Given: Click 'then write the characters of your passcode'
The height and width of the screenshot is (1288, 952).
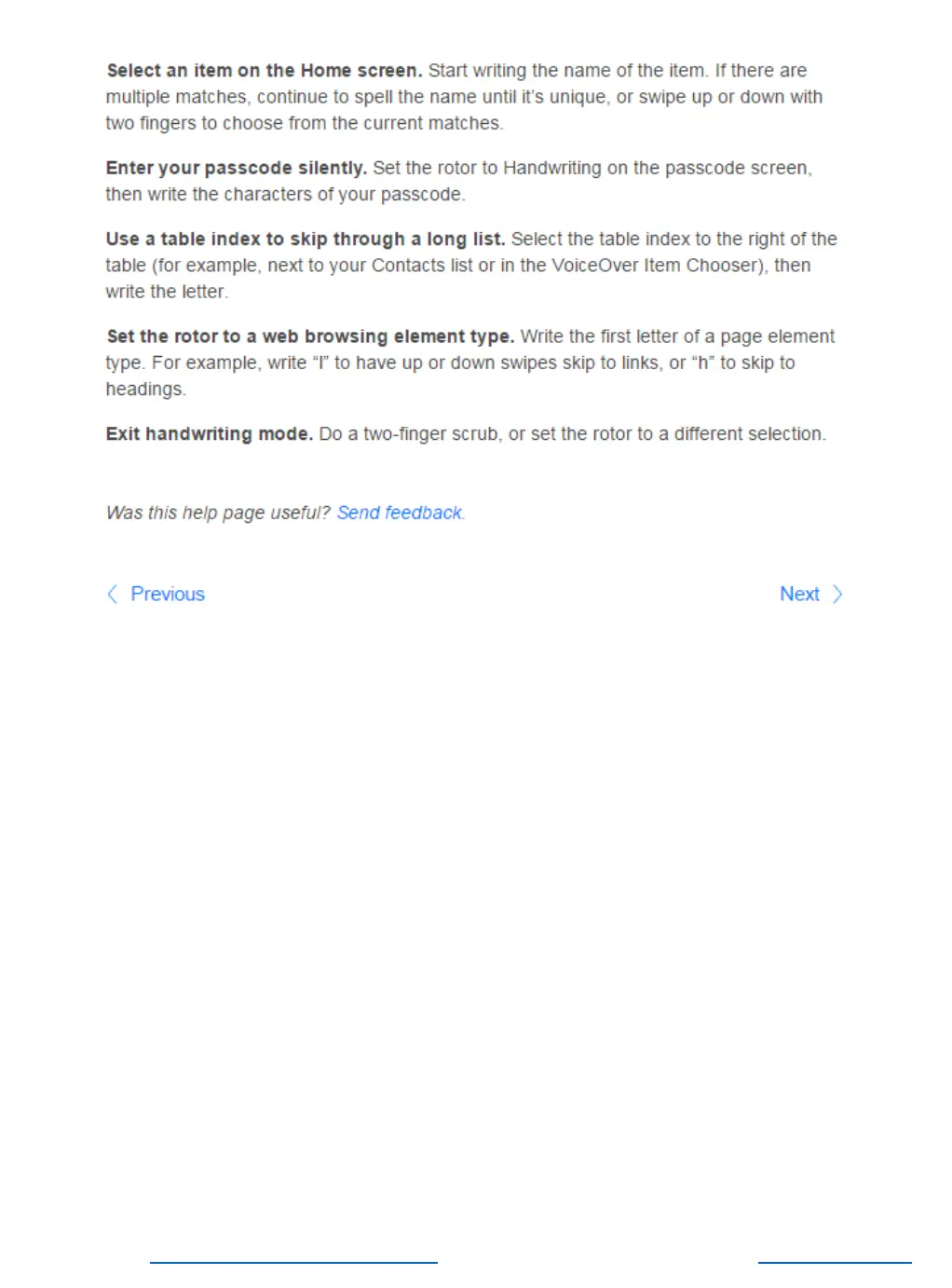Looking at the screenshot, I should (x=283, y=195).
